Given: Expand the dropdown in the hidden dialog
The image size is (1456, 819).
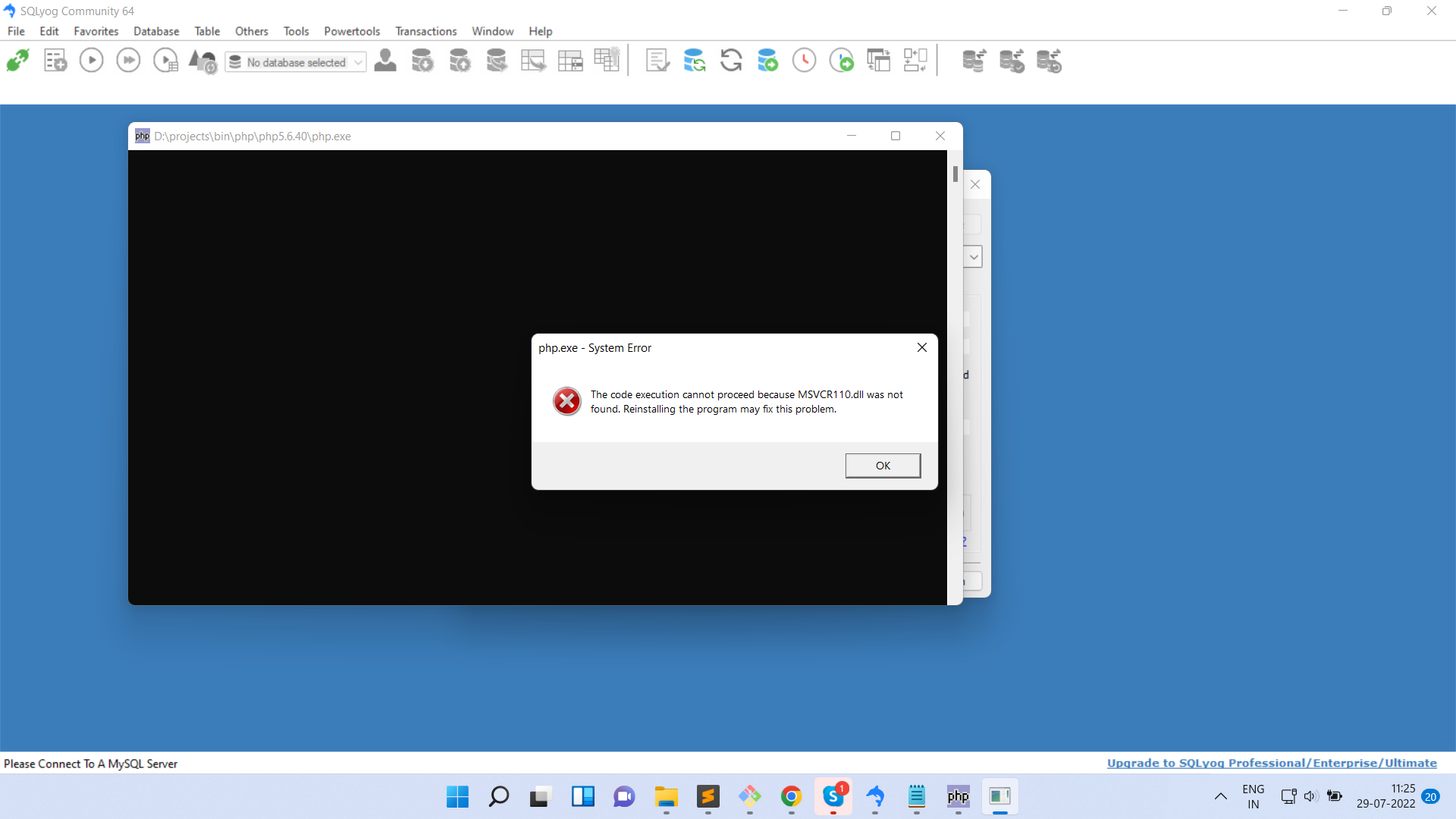Looking at the screenshot, I should (x=974, y=257).
